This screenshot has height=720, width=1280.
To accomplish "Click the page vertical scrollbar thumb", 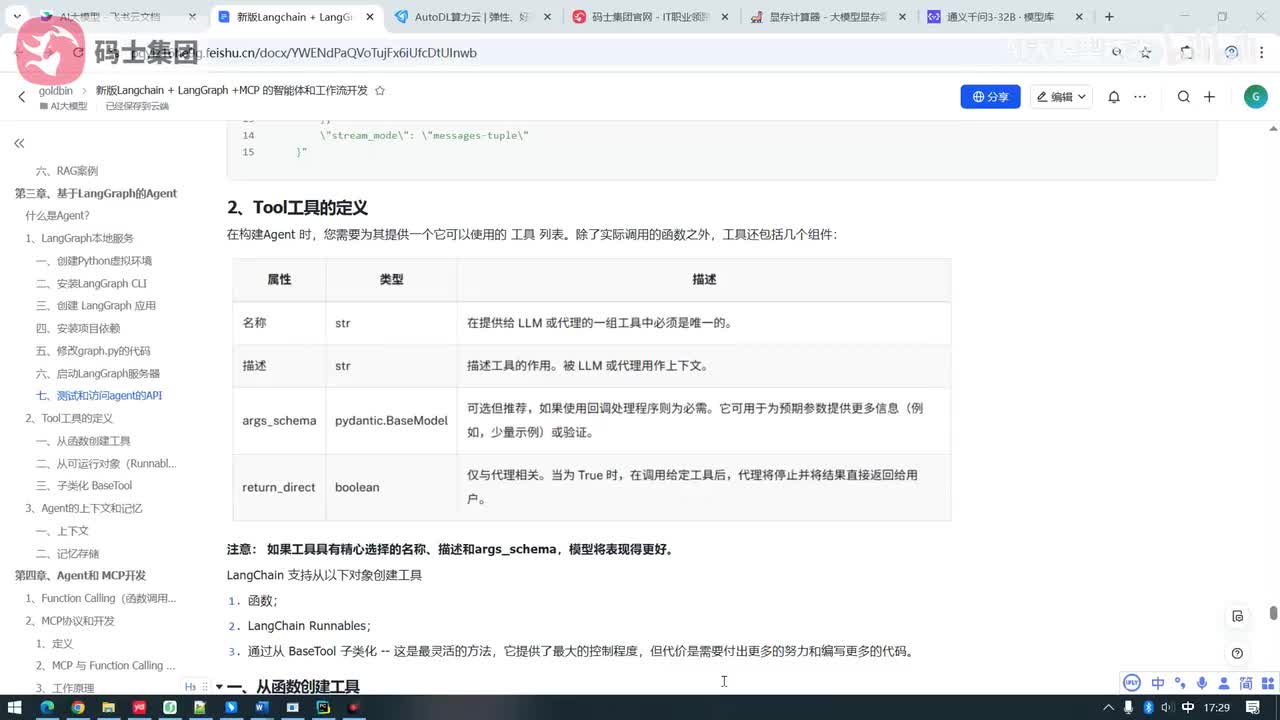I will [x=1273, y=612].
